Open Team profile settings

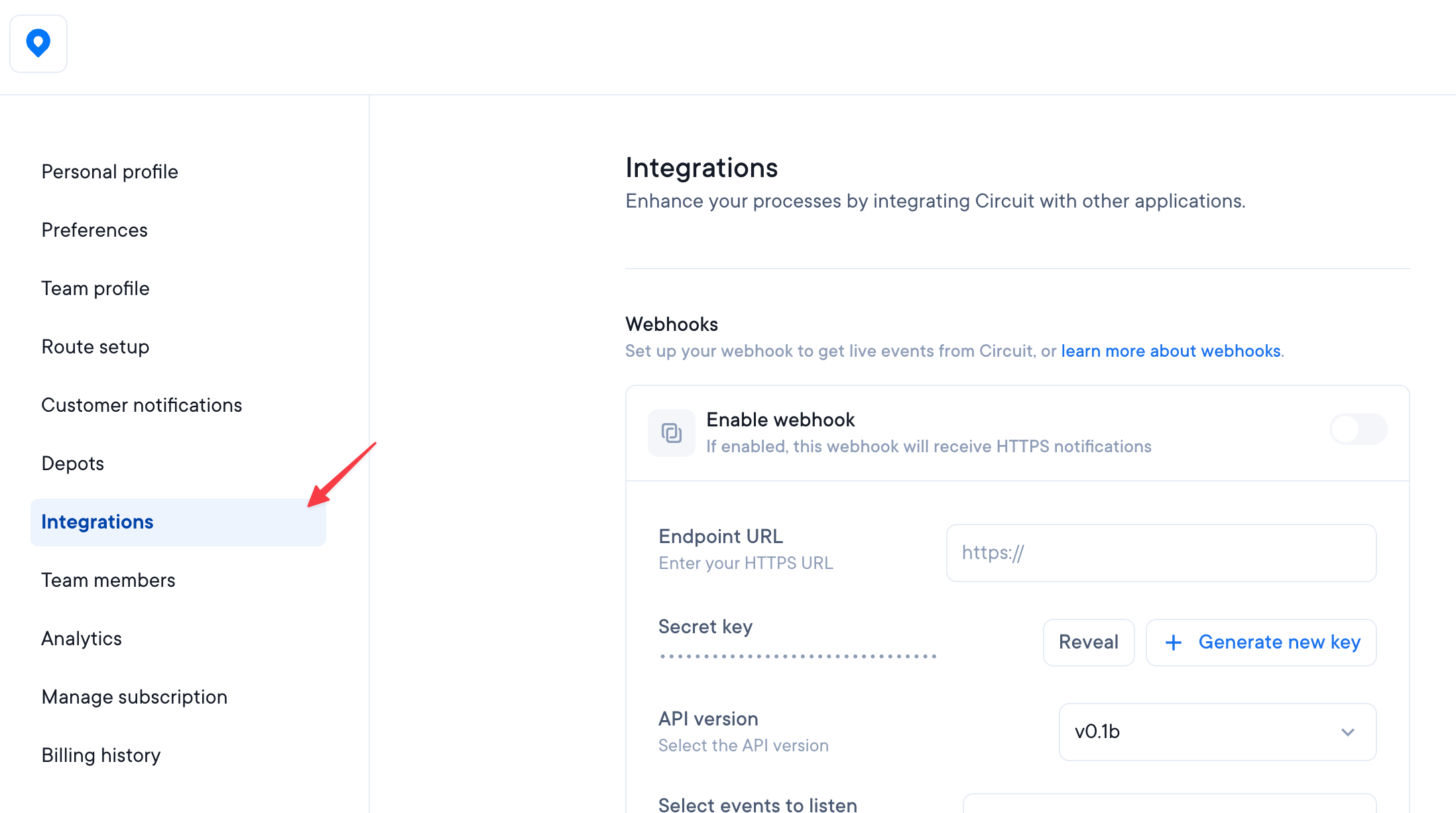click(95, 288)
